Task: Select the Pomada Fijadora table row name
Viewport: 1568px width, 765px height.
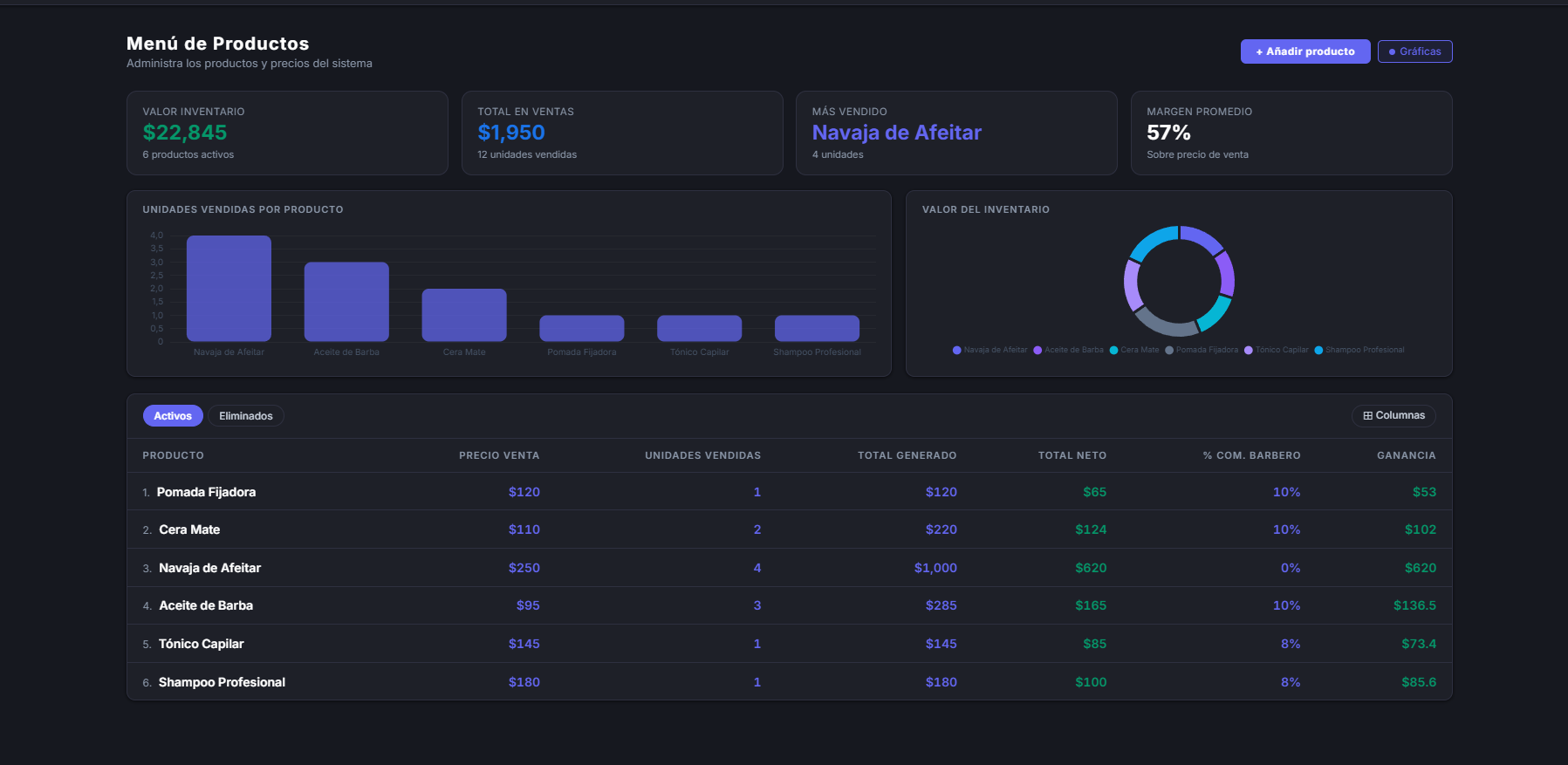Action: (206, 492)
